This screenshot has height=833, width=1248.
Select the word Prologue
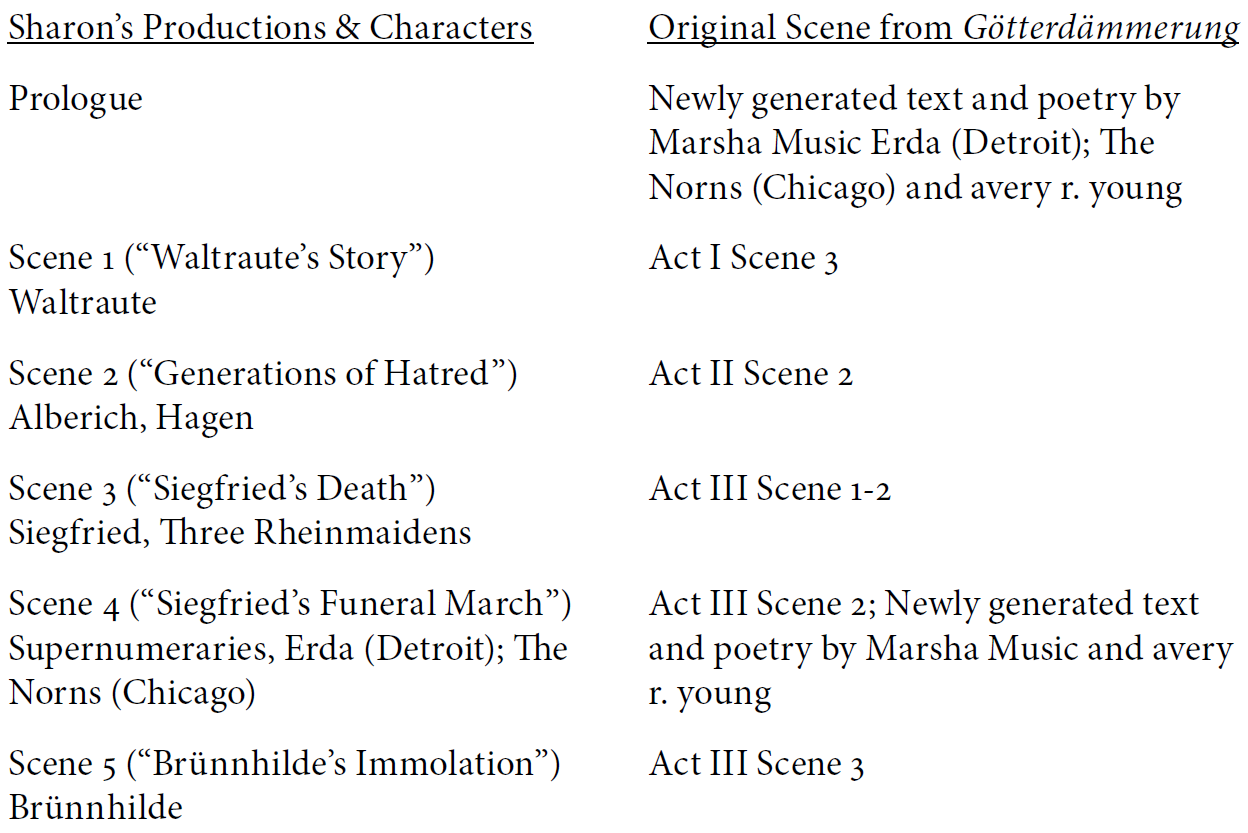76,100
